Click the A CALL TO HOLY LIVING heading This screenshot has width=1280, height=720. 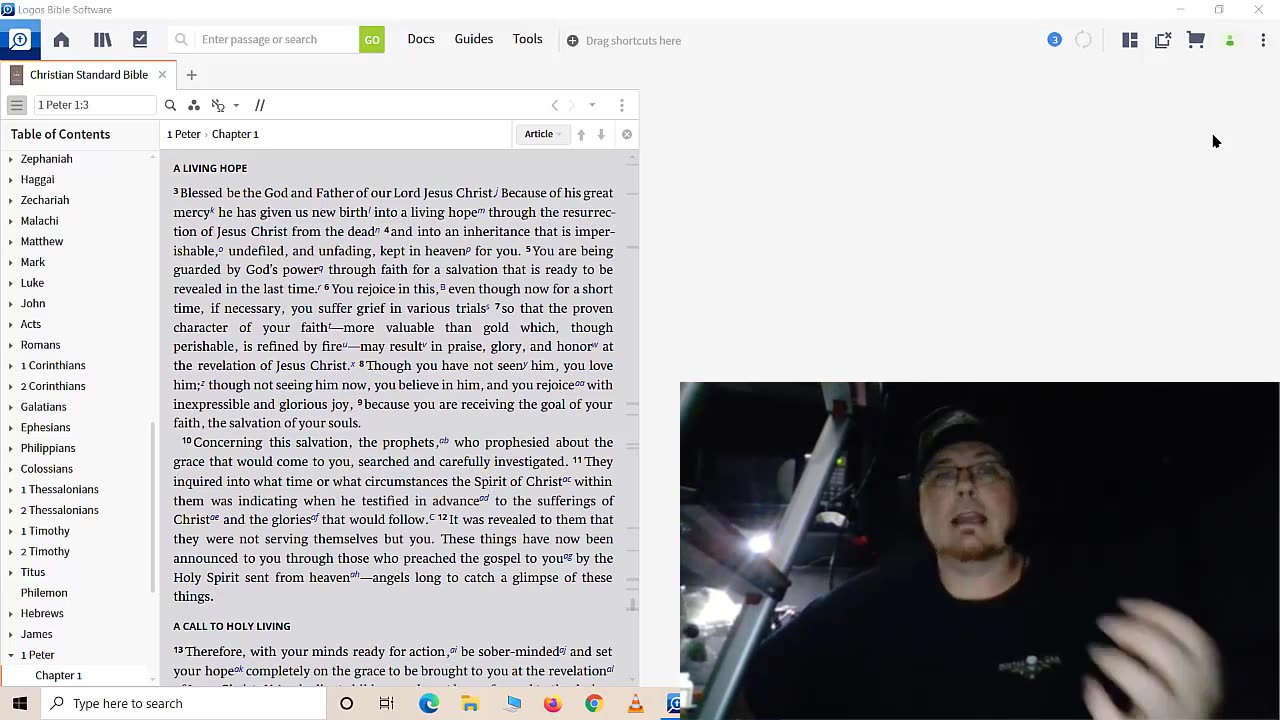click(232, 626)
